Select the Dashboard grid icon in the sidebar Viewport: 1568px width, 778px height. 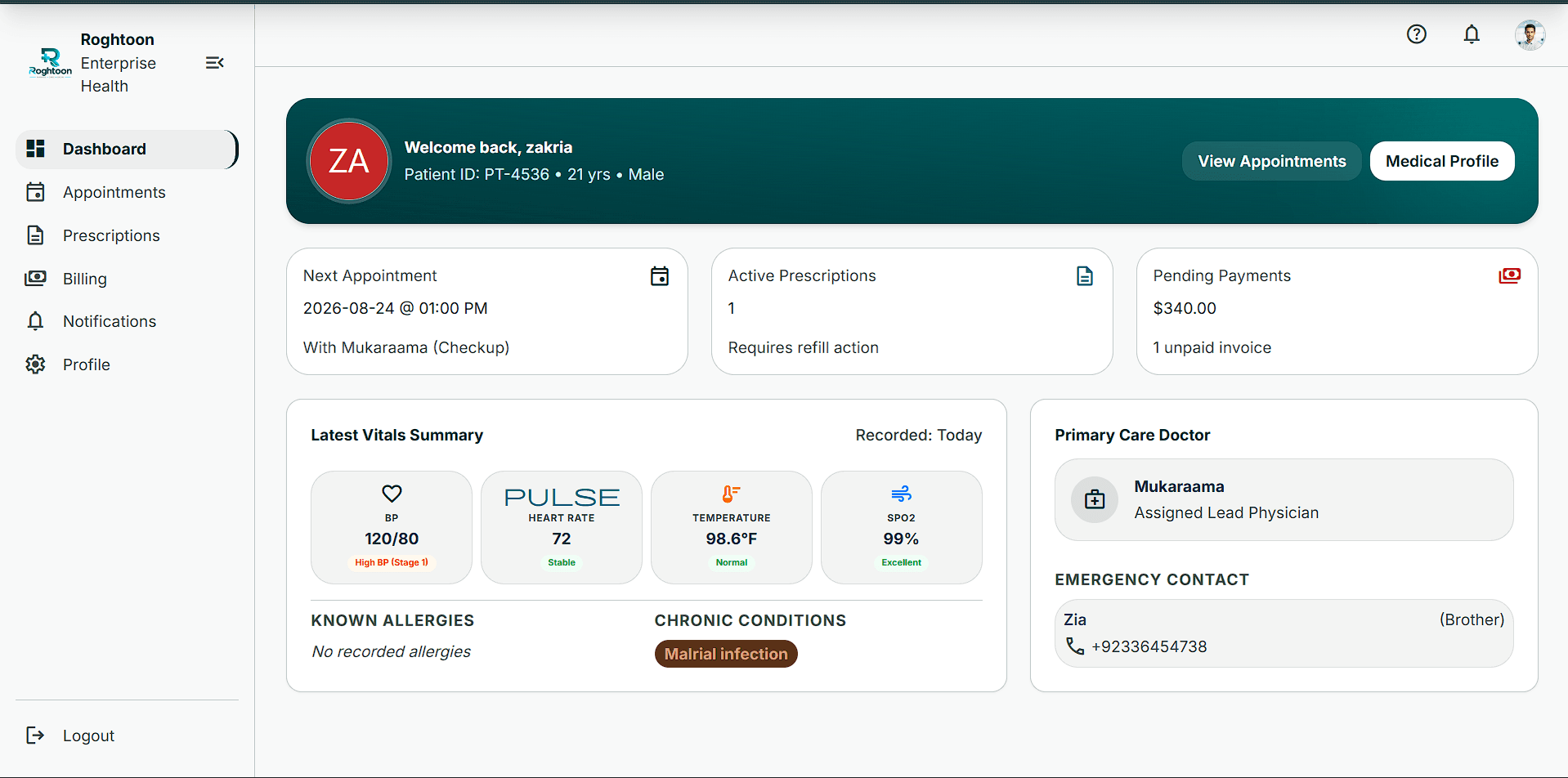pos(35,149)
